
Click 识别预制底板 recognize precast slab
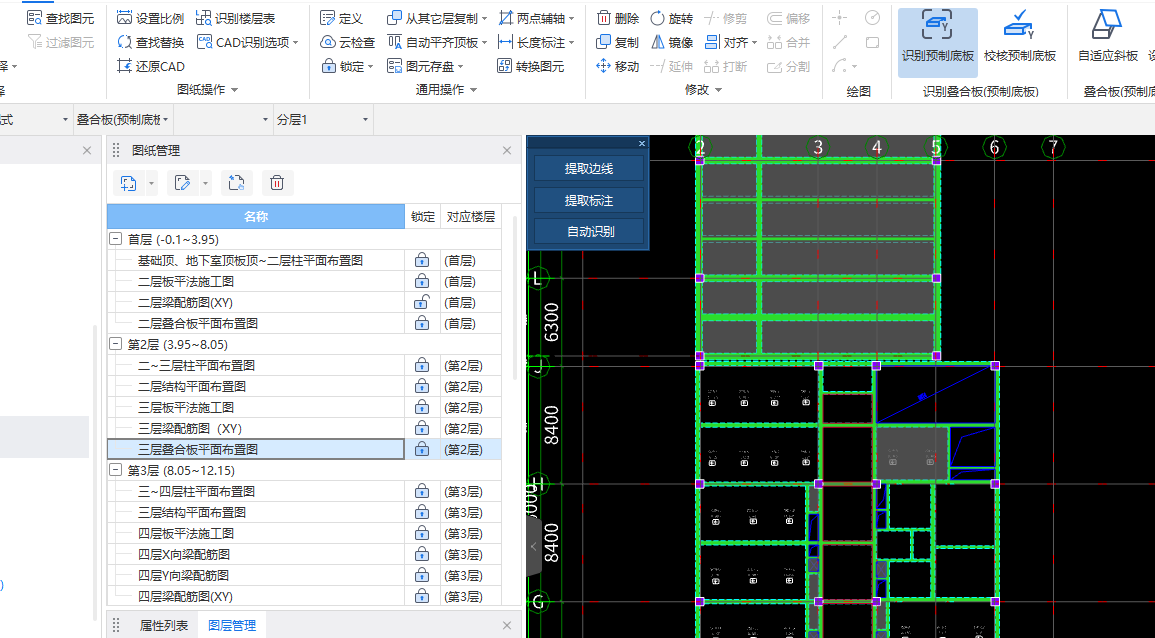coord(938,42)
